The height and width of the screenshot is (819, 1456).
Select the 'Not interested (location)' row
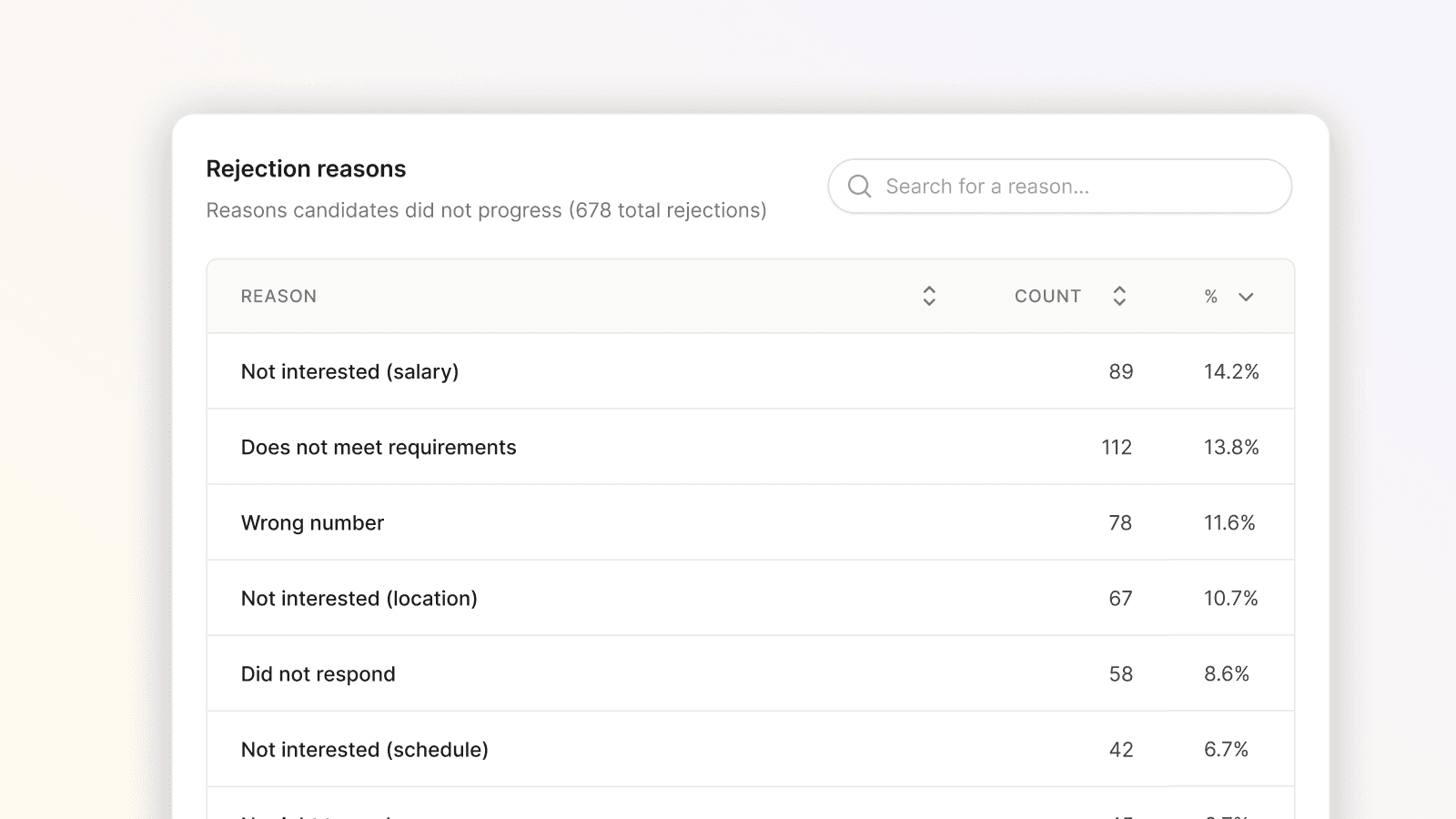point(751,598)
